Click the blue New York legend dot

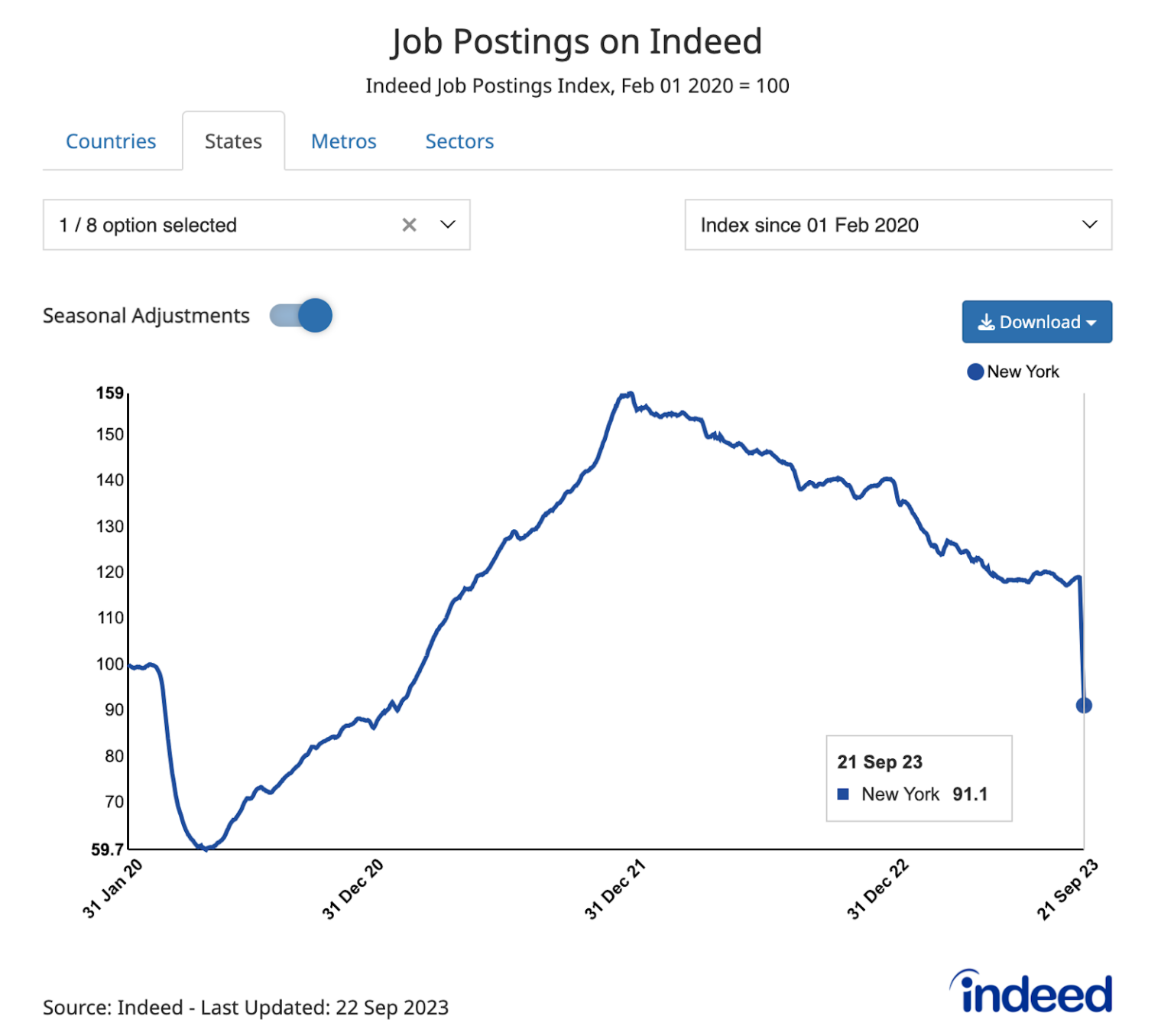tap(975, 372)
